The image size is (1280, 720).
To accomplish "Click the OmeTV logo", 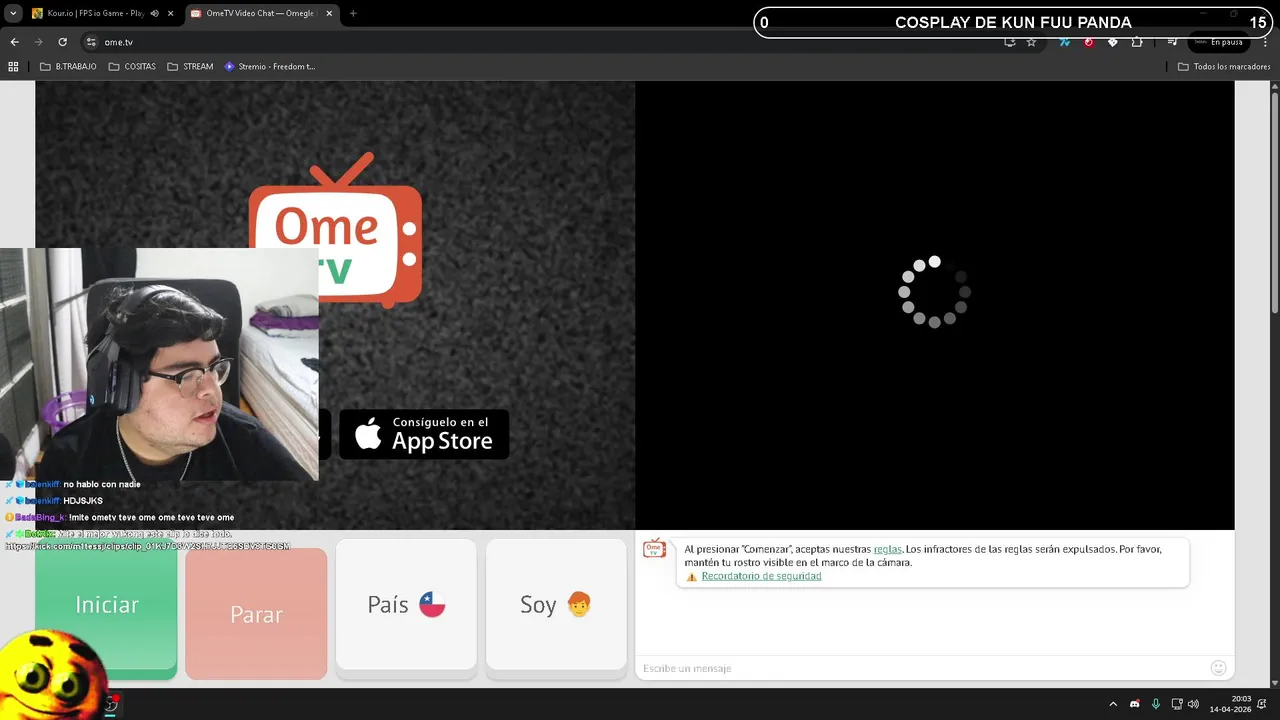I will [x=335, y=230].
